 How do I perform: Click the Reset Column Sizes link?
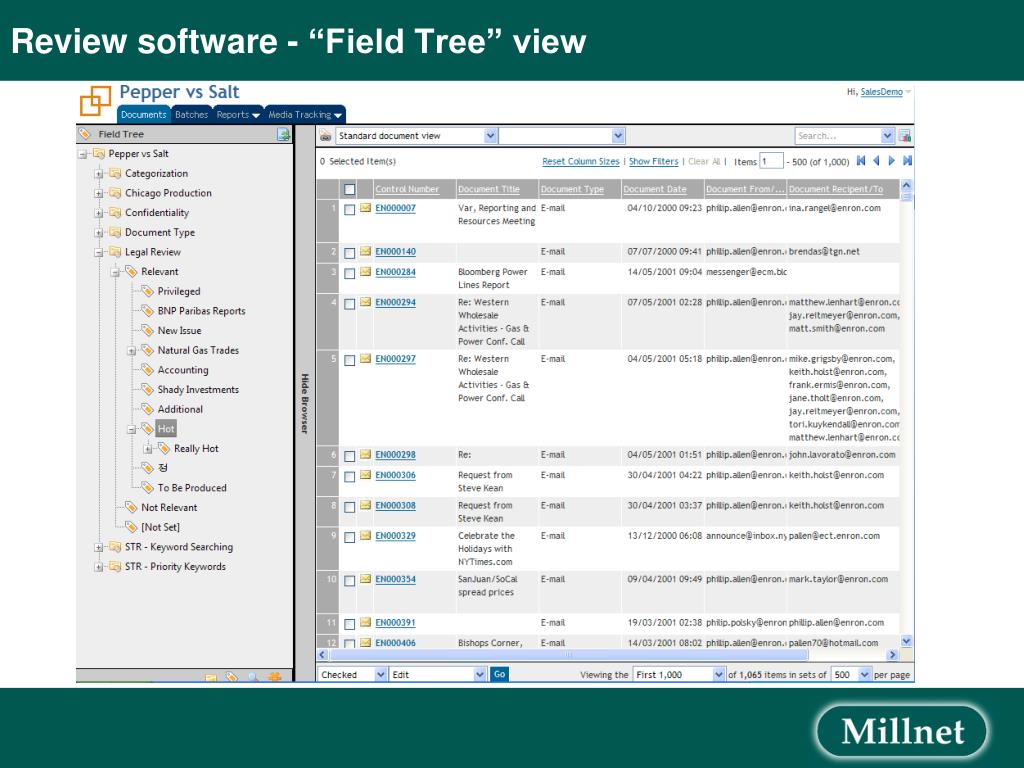581,161
